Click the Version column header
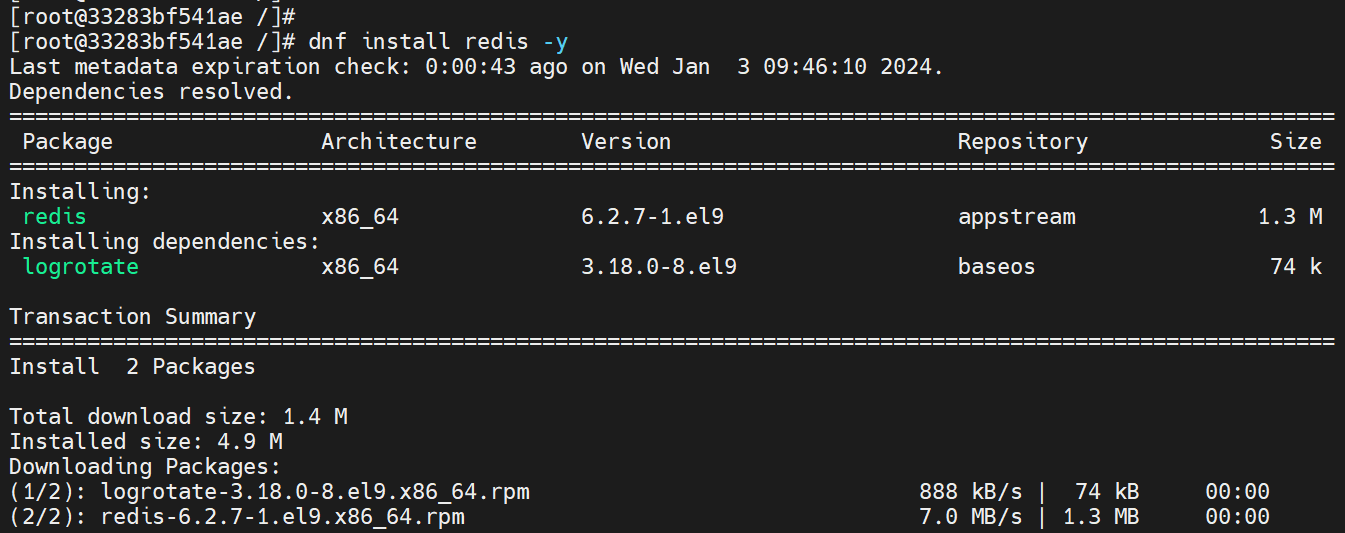This screenshot has width=1345, height=533. pyautogui.click(x=626, y=142)
